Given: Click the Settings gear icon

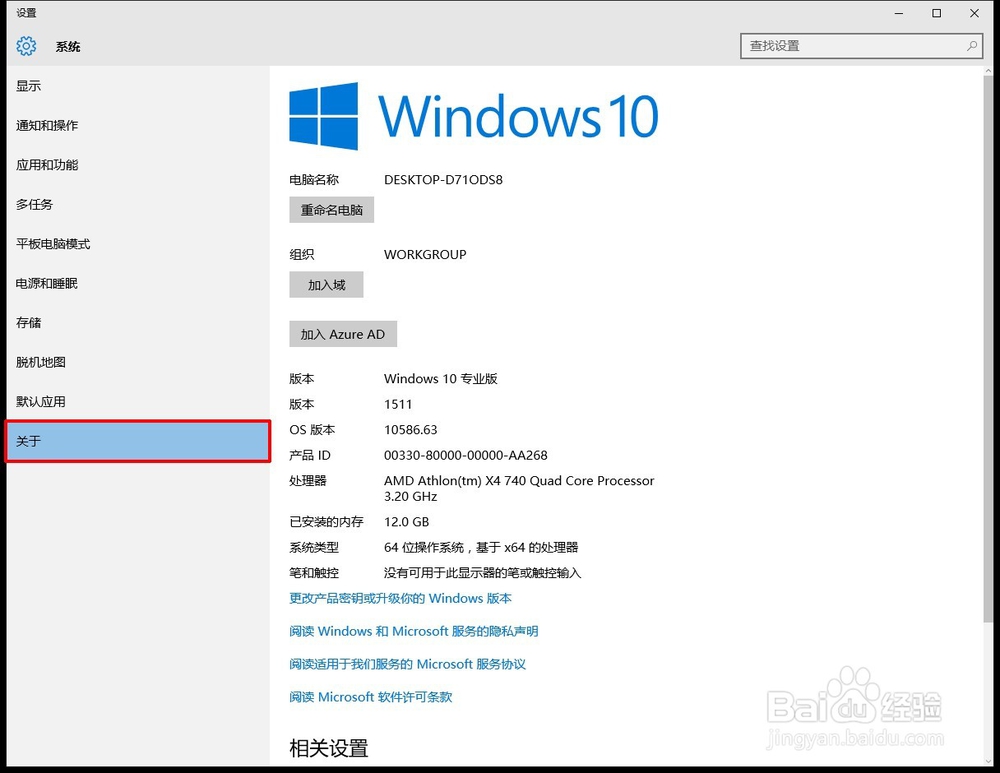Looking at the screenshot, I should [26, 46].
